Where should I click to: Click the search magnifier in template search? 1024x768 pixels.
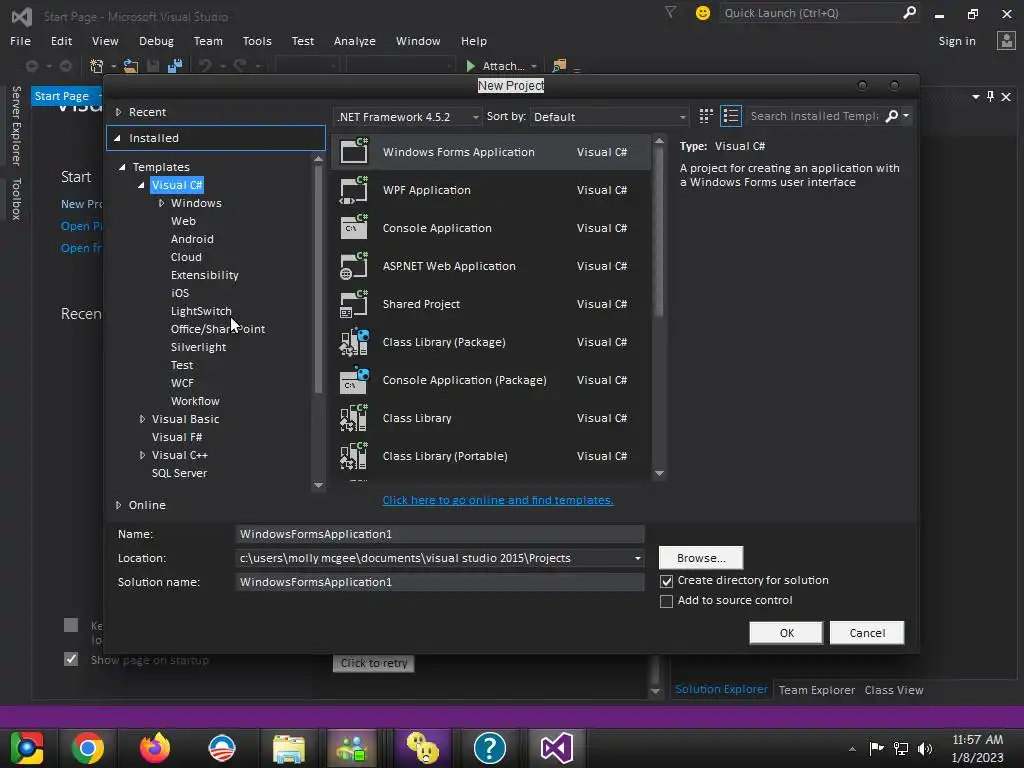[x=891, y=116]
